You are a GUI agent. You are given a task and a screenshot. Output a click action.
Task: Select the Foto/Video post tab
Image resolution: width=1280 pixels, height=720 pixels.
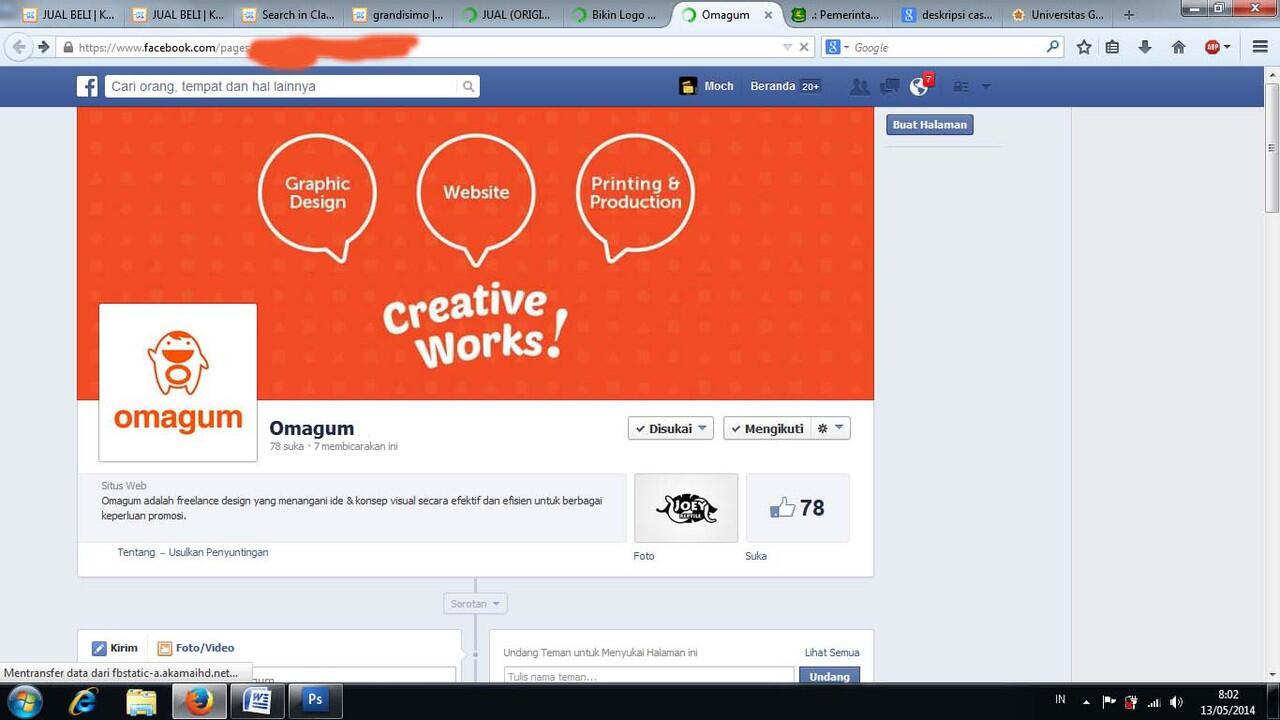[196, 648]
